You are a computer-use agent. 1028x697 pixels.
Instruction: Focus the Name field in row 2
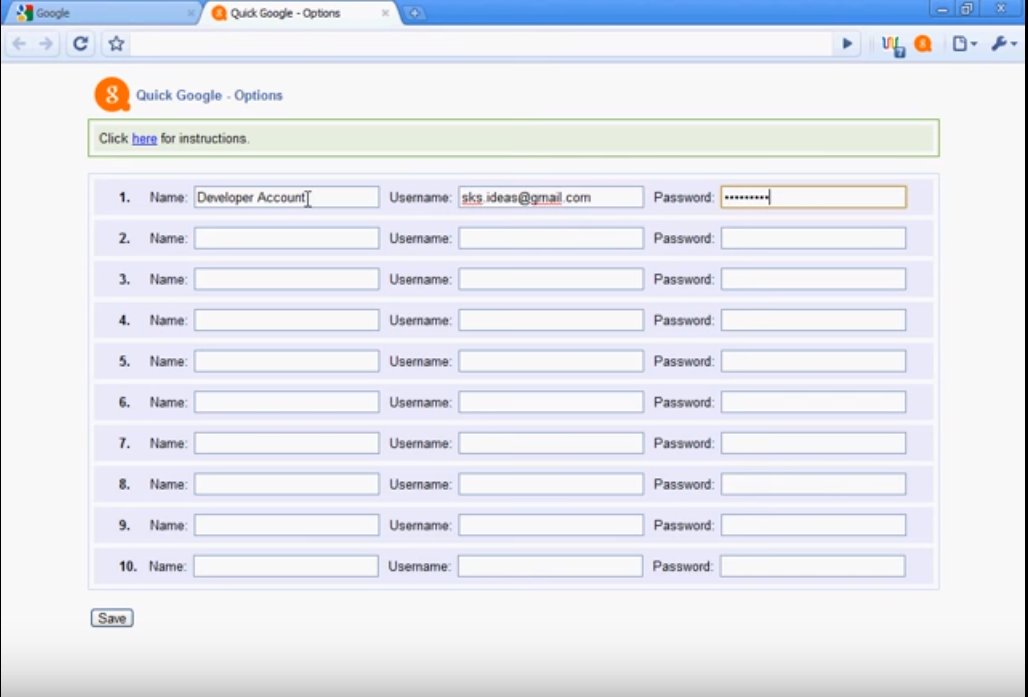[x=286, y=238]
